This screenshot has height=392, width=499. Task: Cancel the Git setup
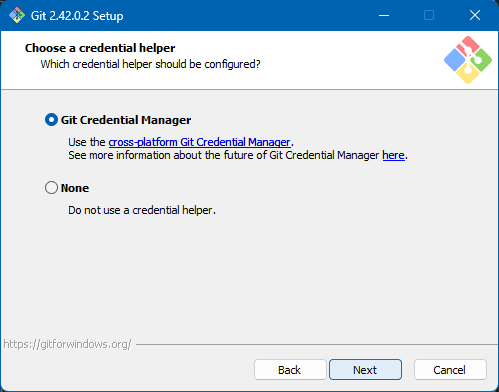pos(450,369)
